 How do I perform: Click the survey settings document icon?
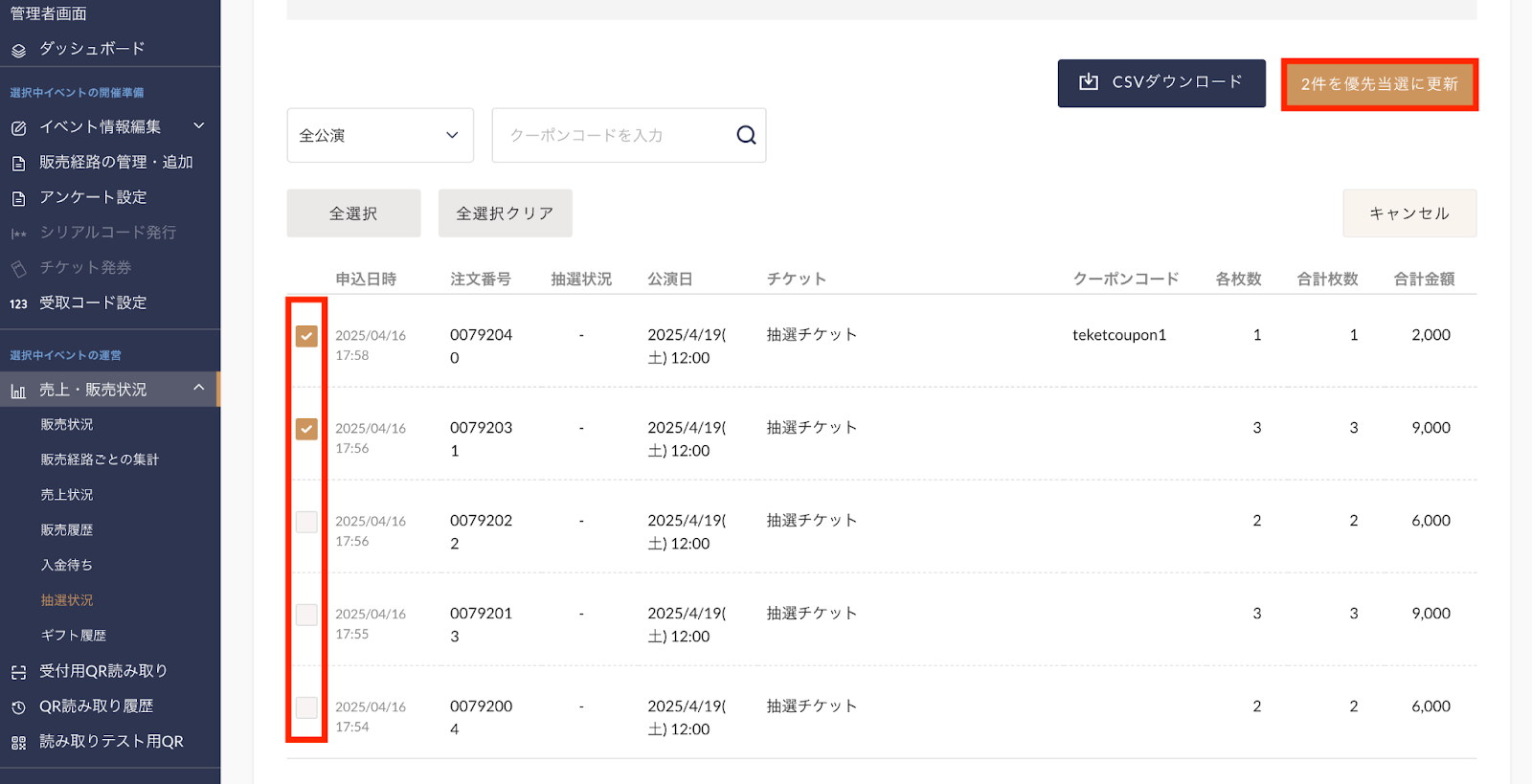(18, 198)
